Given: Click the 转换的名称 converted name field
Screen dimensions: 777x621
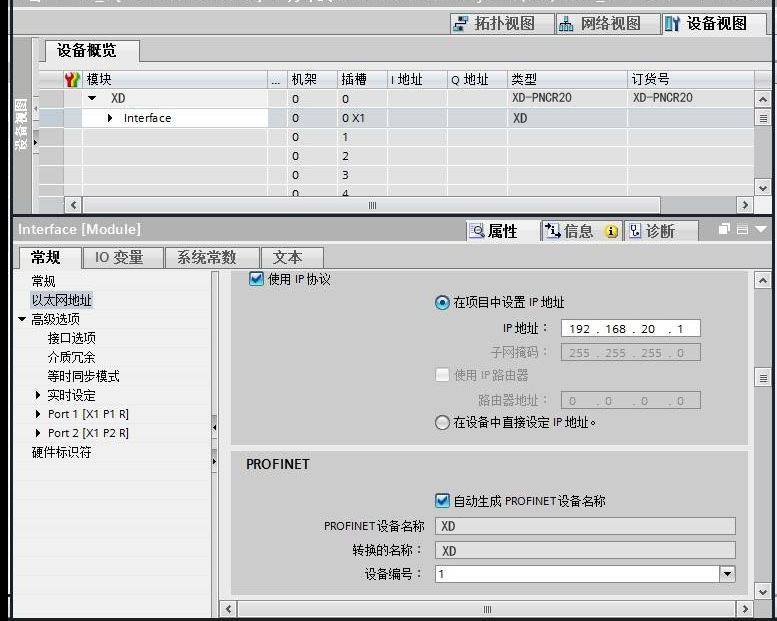Looking at the screenshot, I should pyautogui.click(x=585, y=550).
